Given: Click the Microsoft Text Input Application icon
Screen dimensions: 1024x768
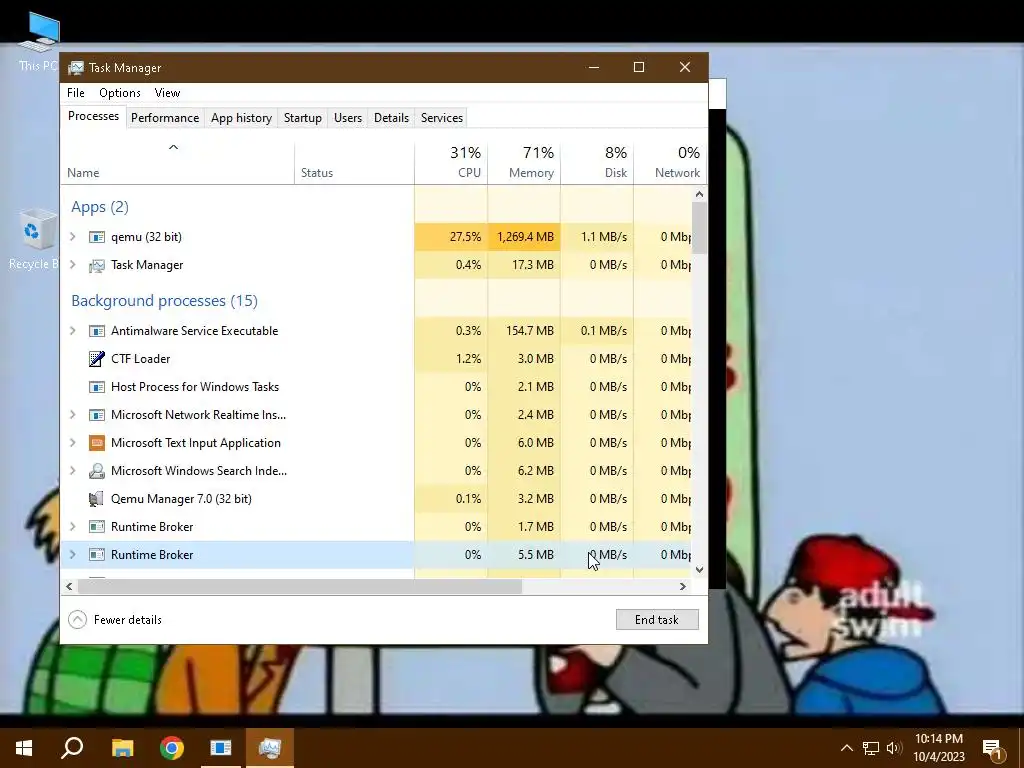Looking at the screenshot, I should point(97,443).
